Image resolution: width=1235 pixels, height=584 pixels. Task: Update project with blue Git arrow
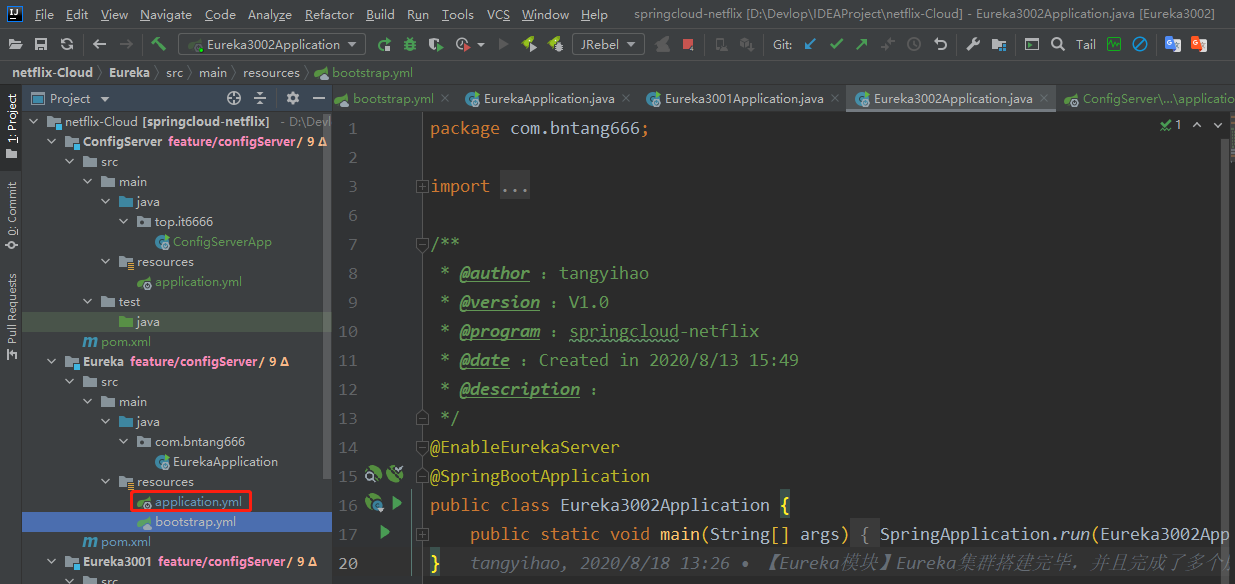point(810,44)
